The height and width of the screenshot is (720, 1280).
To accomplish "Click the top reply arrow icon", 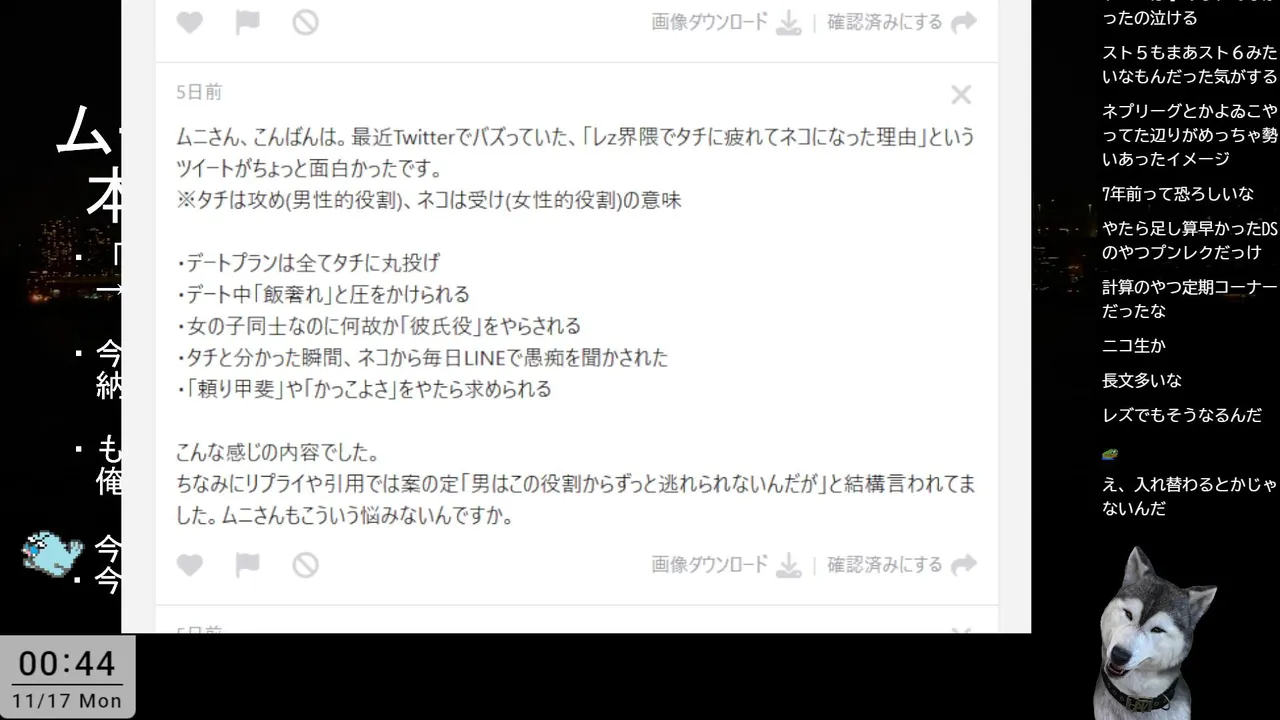I will point(964,22).
